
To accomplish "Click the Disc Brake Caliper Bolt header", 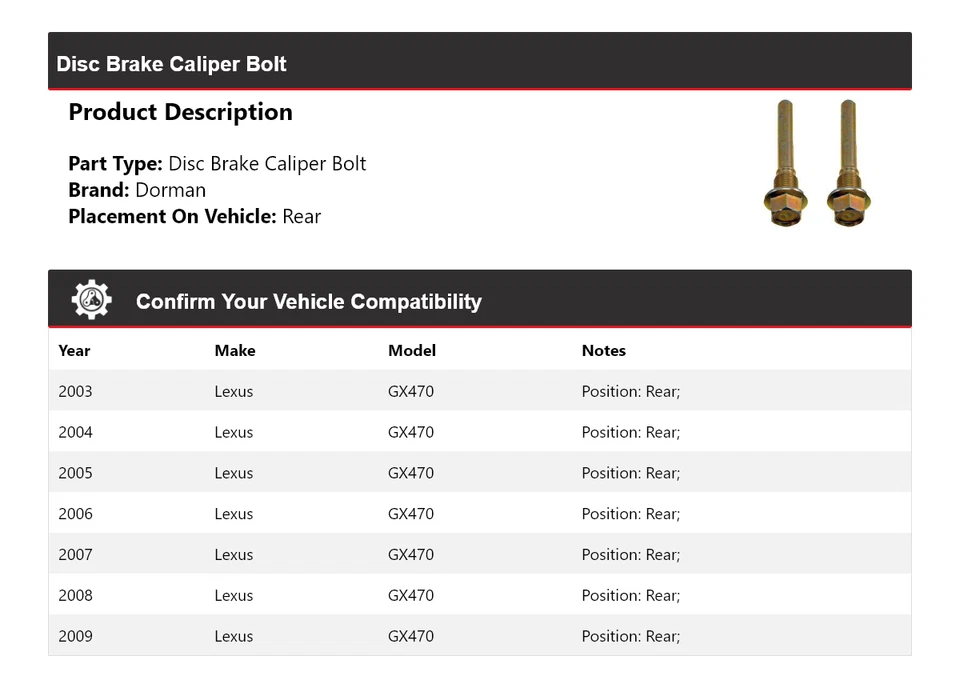I will [171, 64].
